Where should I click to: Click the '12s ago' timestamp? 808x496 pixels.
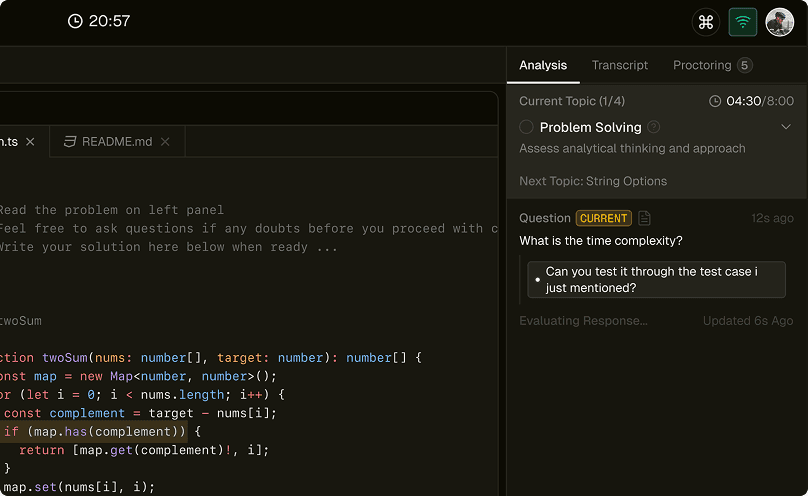point(772,218)
